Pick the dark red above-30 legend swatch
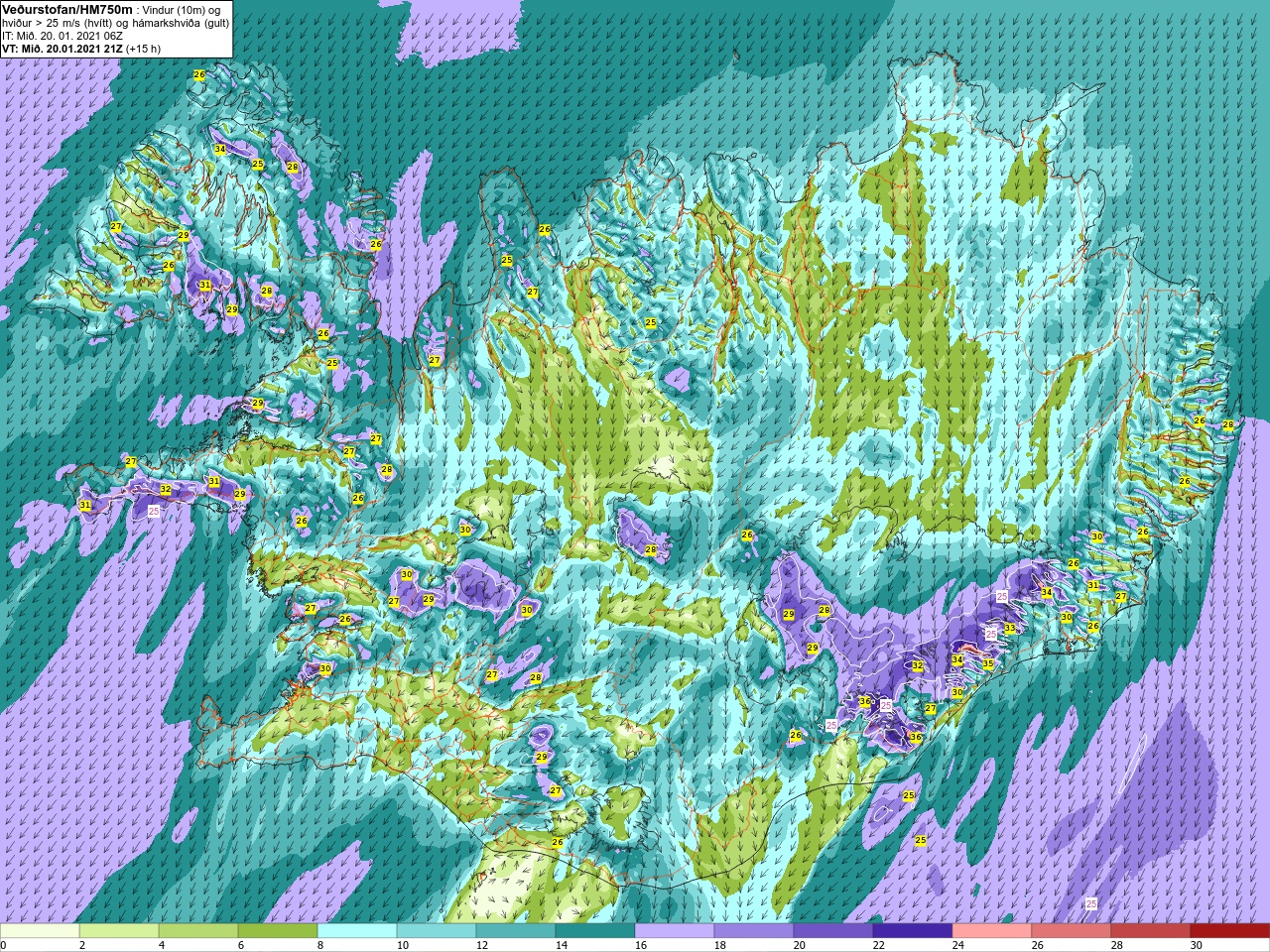The height and width of the screenshot is (952, 1270). 1230,931
